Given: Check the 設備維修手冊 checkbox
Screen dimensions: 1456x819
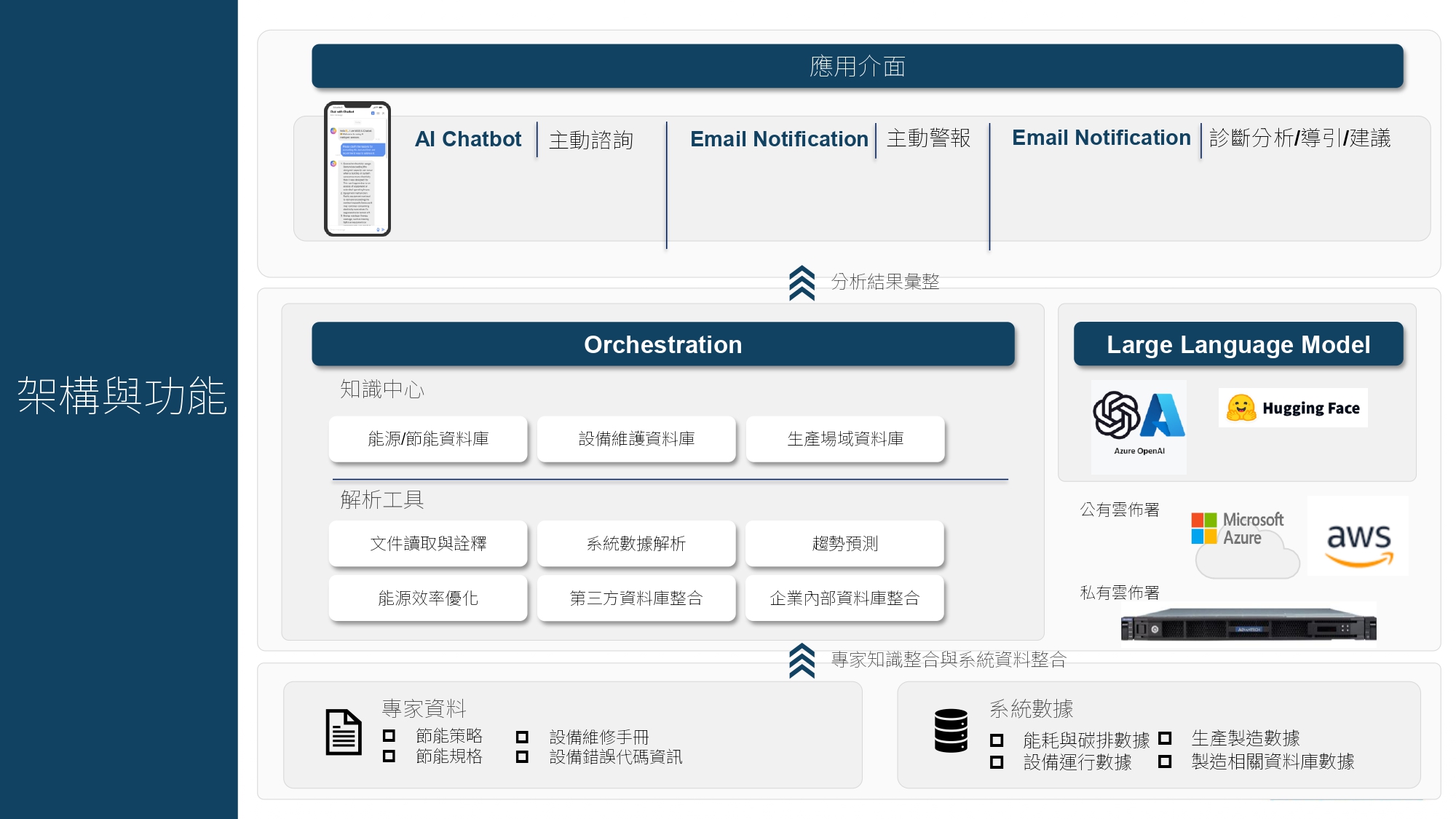Looking at the screenshot, I should (x=522, y=737).
